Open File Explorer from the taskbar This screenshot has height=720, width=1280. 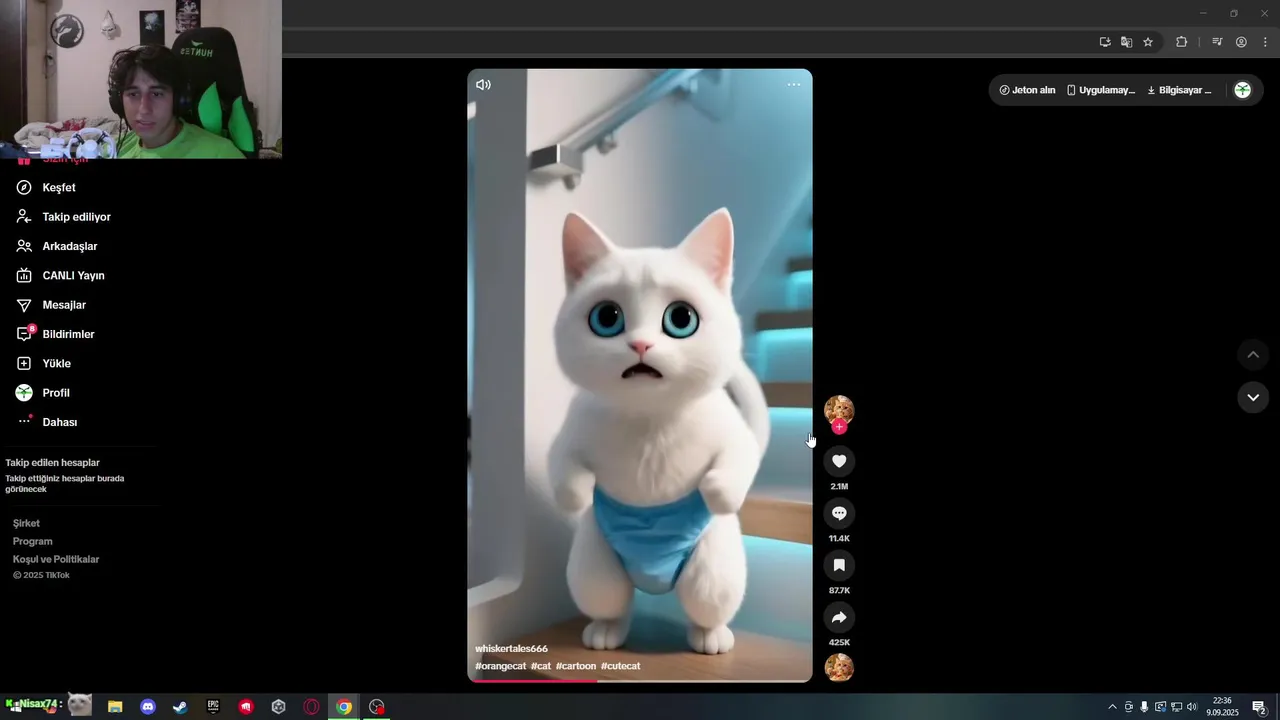115,707
